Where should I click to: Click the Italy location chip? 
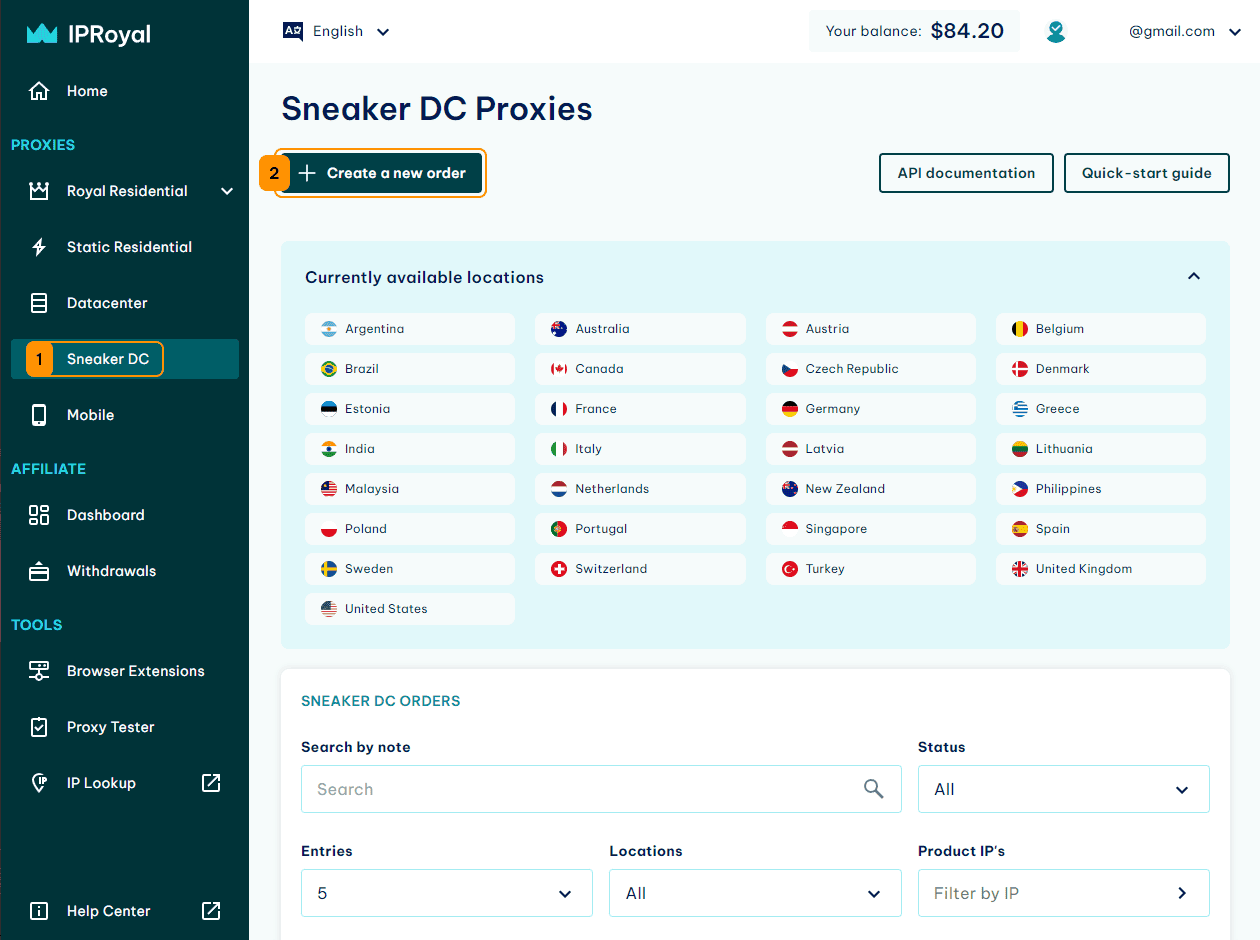pyautogui.click(x=640, y=449)
